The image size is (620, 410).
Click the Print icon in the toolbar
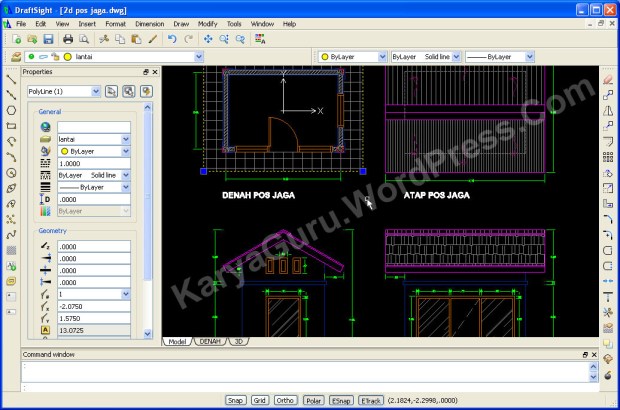coord(67,39)
